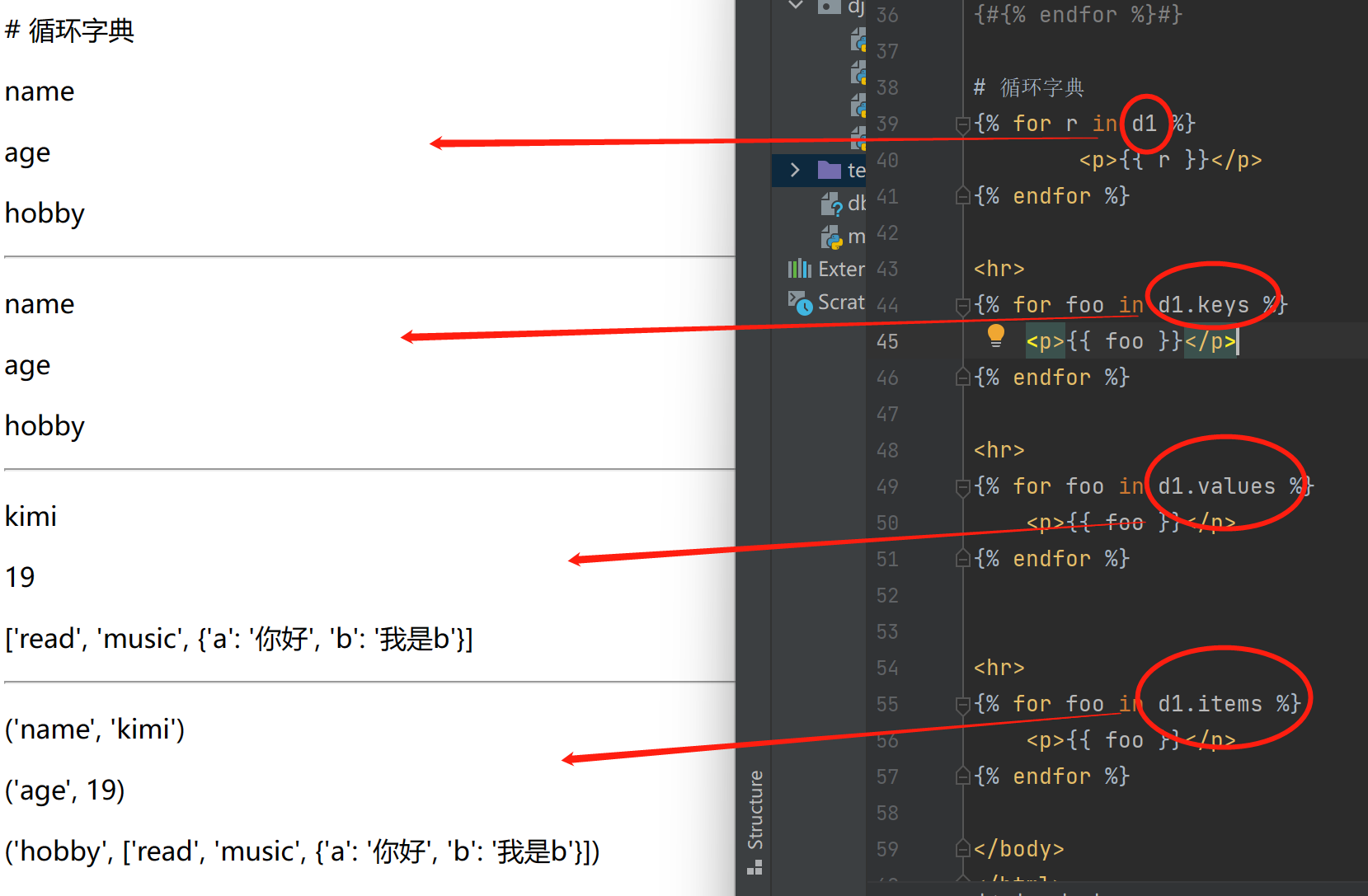Collapse the d1.items loop fold marker on line 55
1368x896 pixels.
coord(962,705)
